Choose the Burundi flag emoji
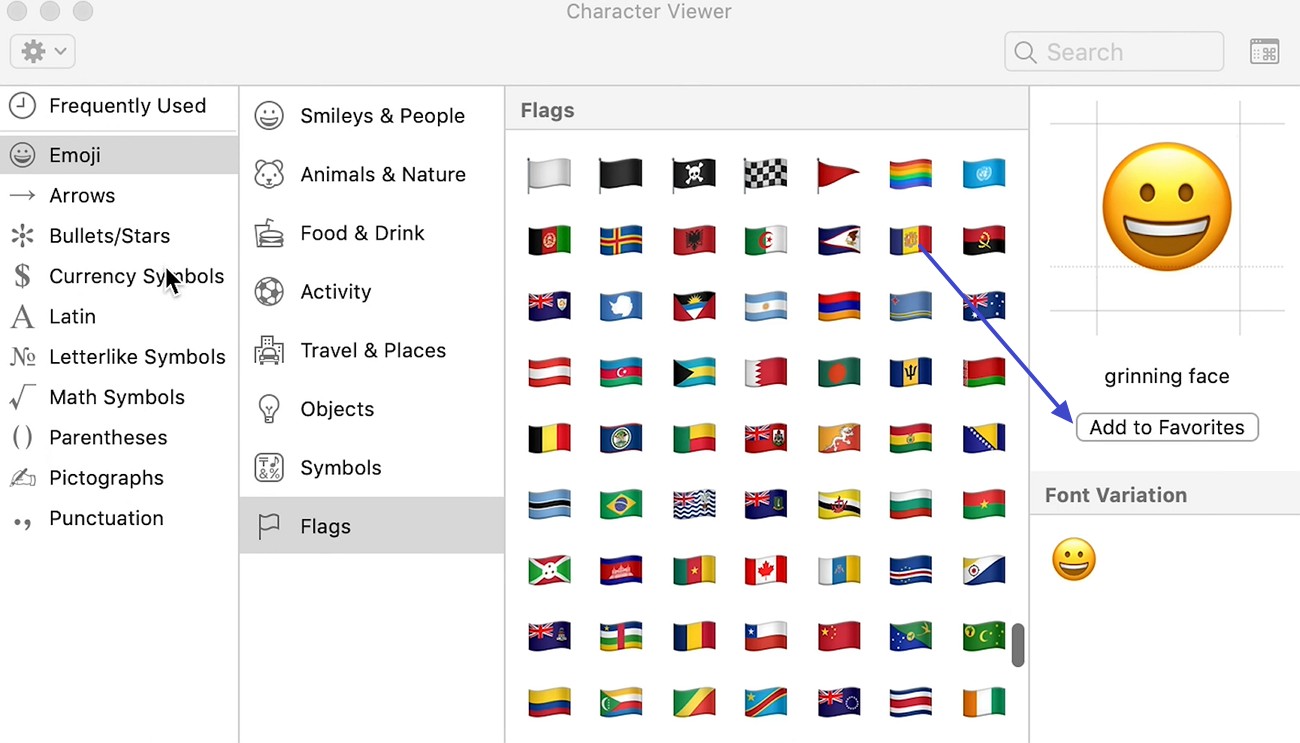 click(x=549, y=570)
